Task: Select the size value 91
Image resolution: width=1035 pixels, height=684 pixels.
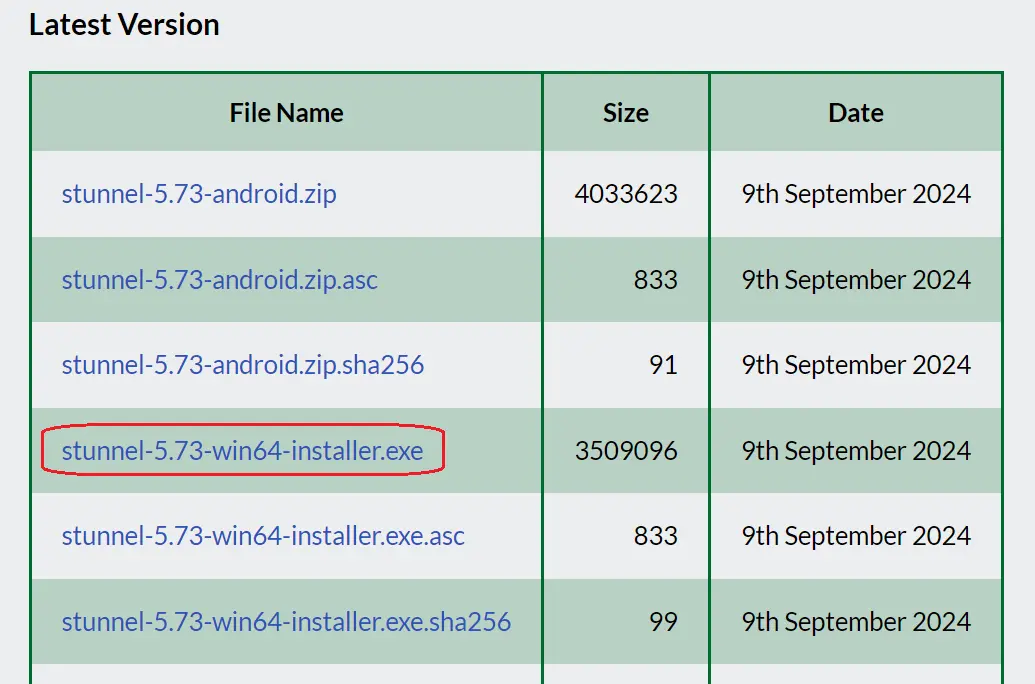Action: (663, 365)
